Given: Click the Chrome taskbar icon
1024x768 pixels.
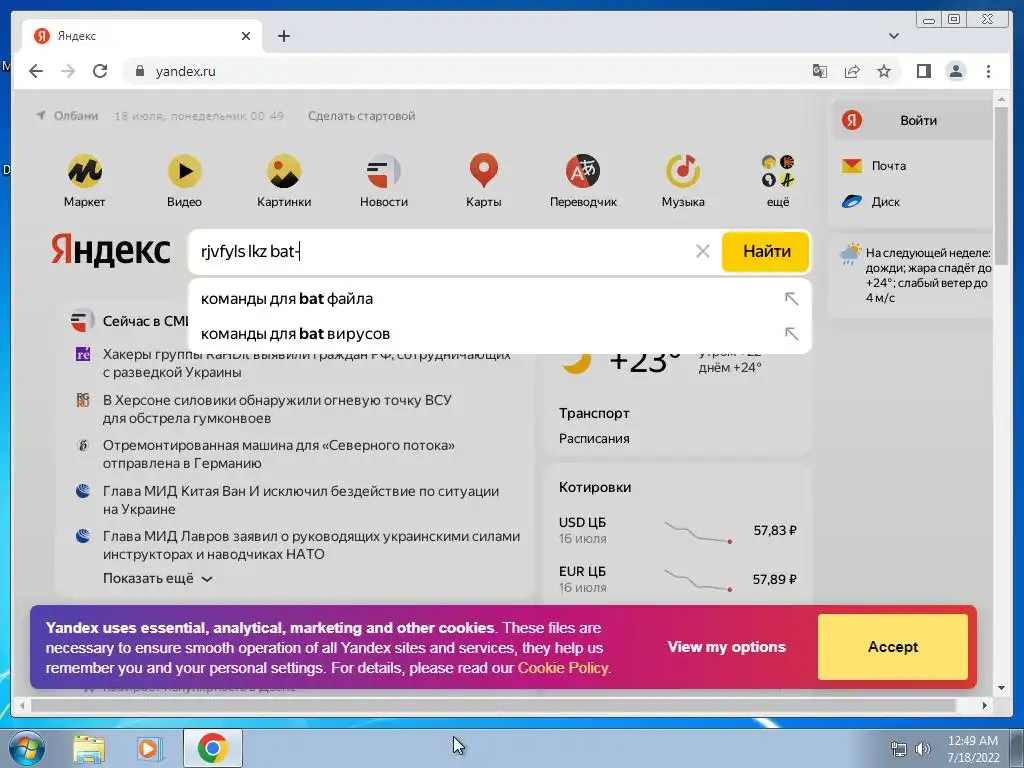Looking at the screenshot, I should pyautogui.click(x=212, y=748).
